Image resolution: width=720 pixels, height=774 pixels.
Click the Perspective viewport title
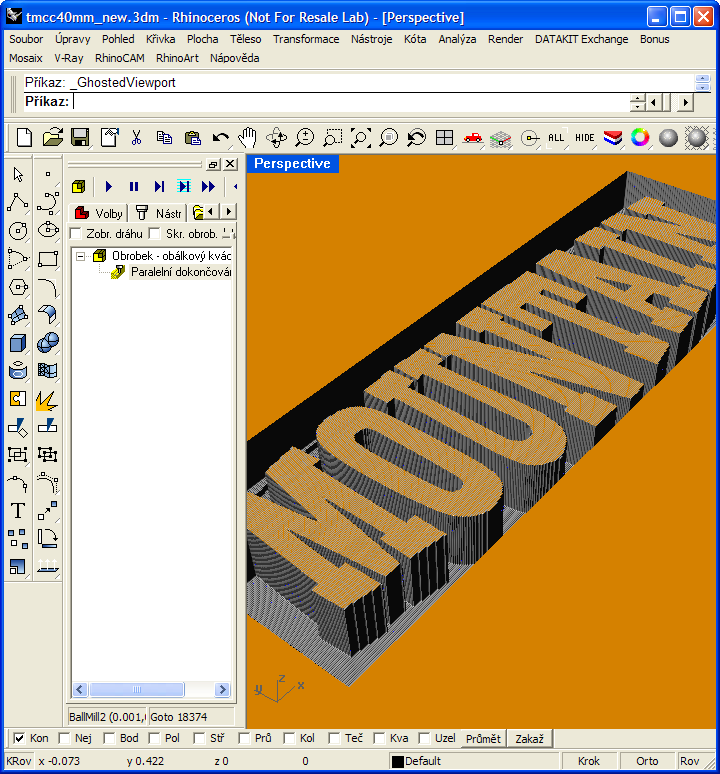point(292,163)
